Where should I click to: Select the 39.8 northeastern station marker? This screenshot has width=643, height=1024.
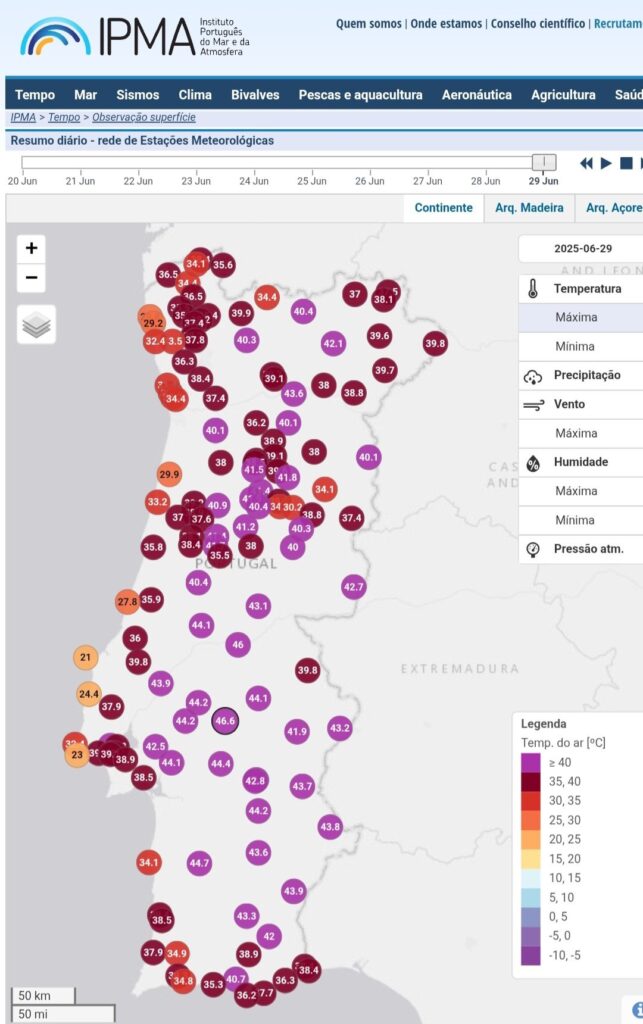click(435, 344)
